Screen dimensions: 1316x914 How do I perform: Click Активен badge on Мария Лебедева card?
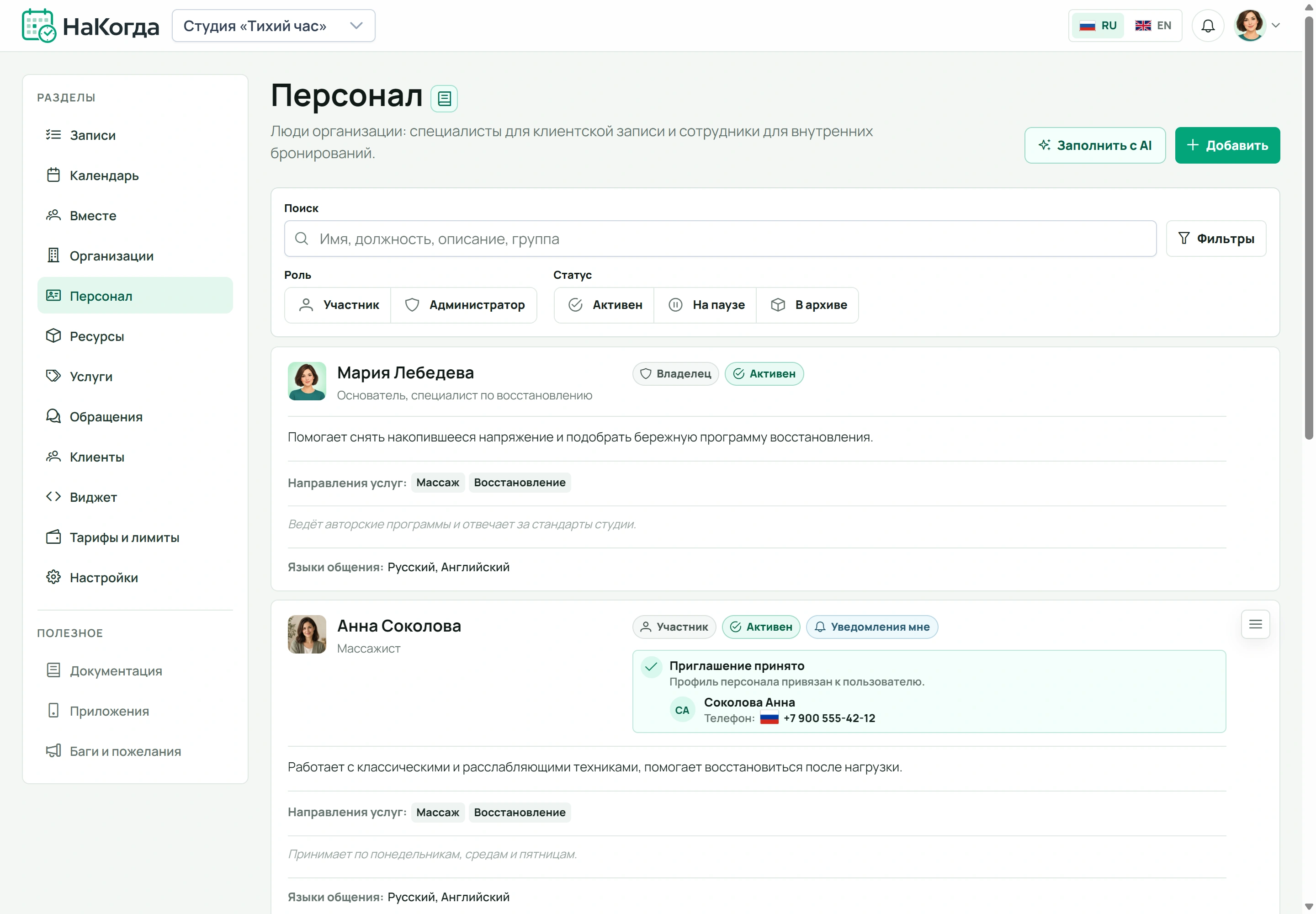764,374
